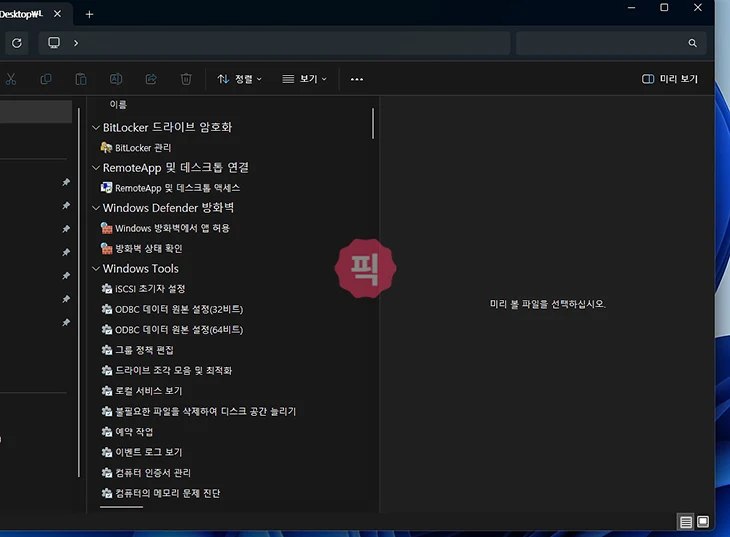Click the Paste clipboard icon

(x=81, y=79)
